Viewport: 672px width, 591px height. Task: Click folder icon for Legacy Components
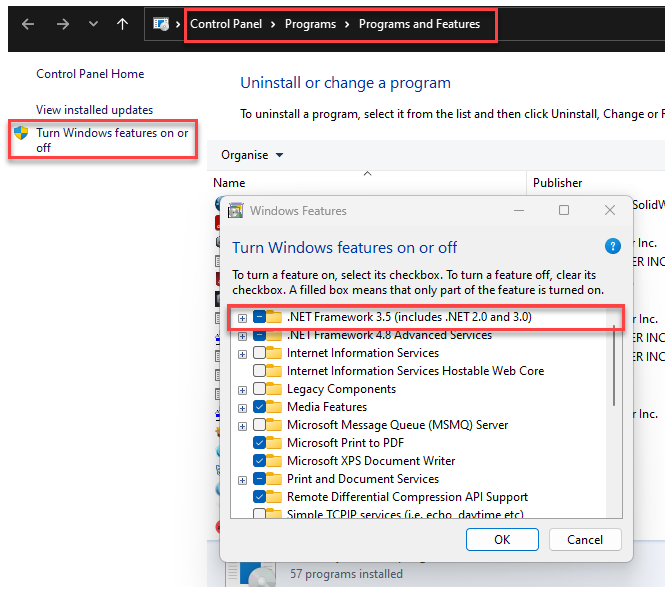tap(274, 389)
